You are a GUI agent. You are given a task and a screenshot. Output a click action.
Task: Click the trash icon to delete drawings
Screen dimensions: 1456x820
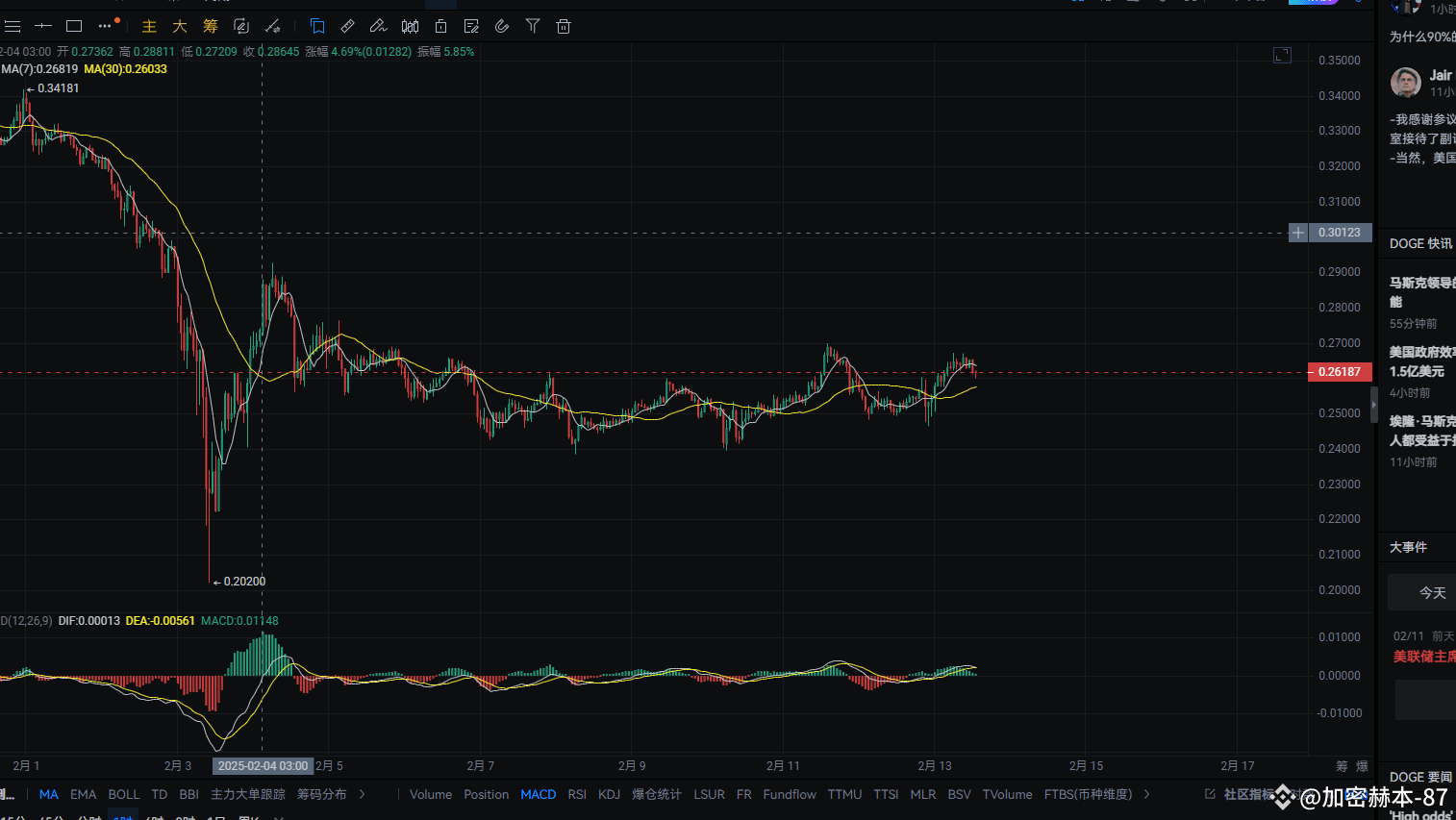(x=564, y=26)
